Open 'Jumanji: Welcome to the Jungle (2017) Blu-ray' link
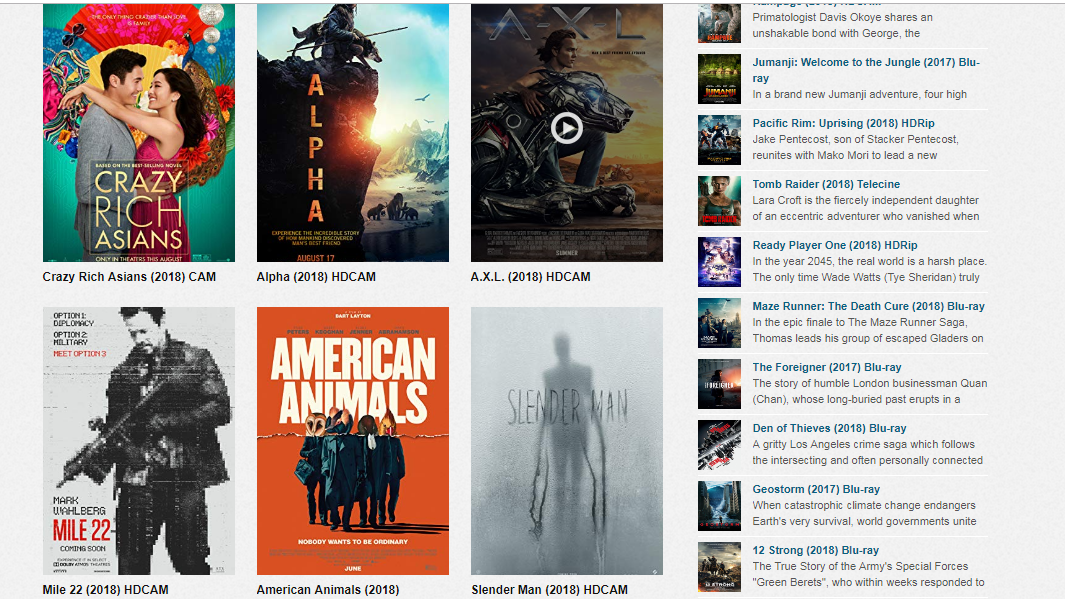The image size is (1065, 599). pos(866,70)
